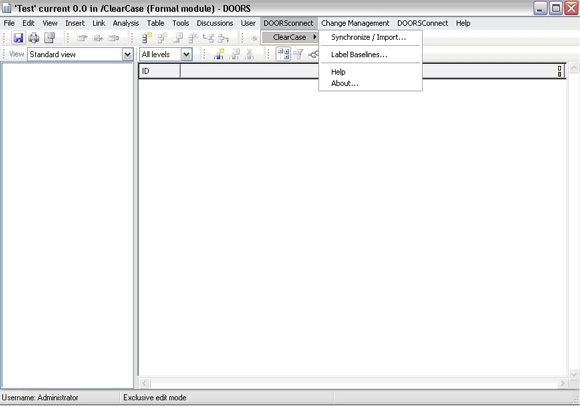
Task: Click About... in the ClearCase submenu
Action: (x=344, y=83)
